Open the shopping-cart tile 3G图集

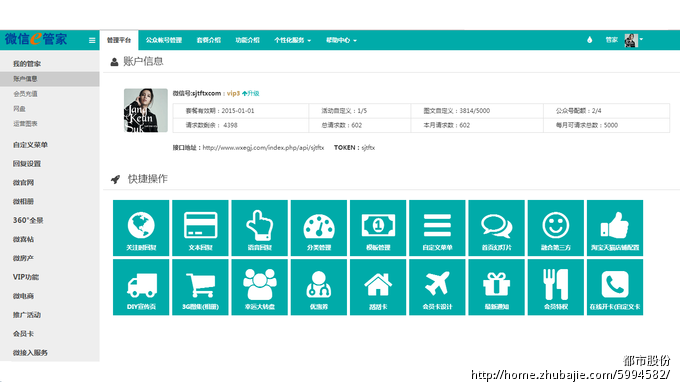point(200,287)
